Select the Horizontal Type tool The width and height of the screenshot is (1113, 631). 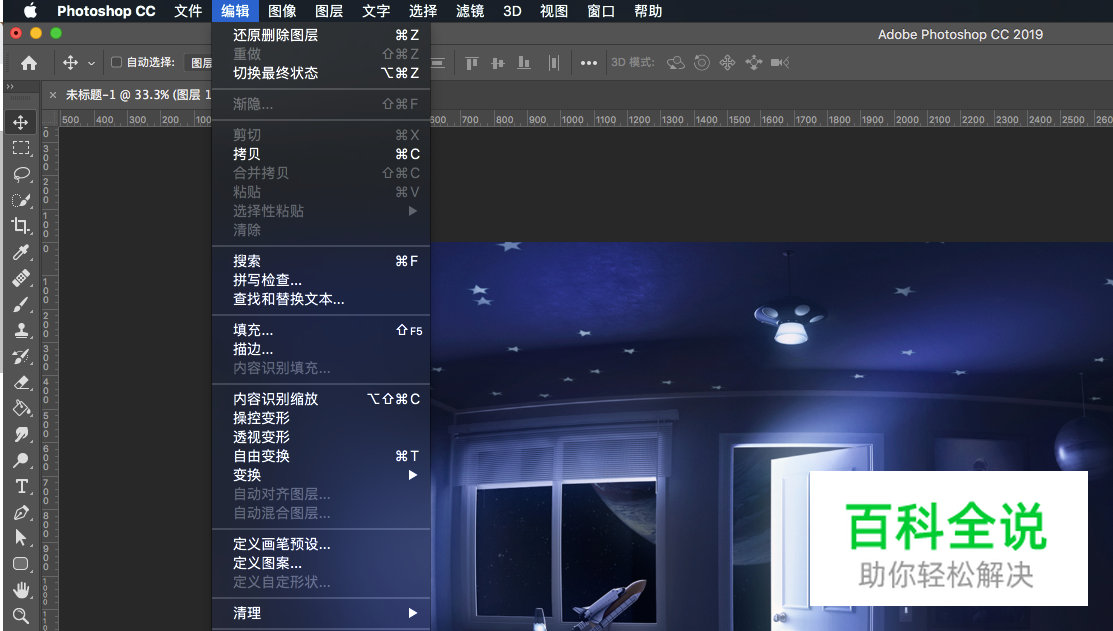(21, 486)
